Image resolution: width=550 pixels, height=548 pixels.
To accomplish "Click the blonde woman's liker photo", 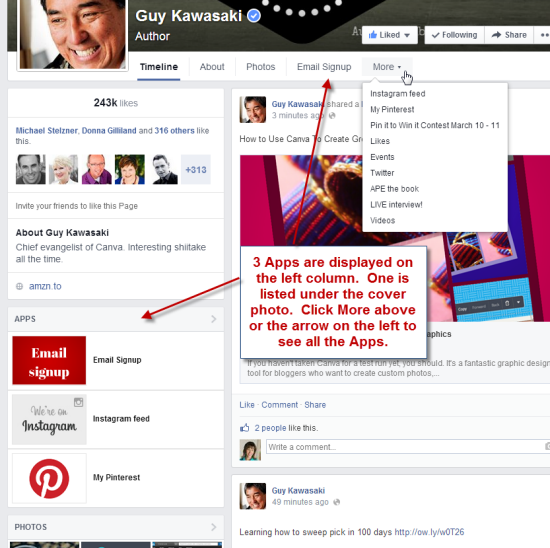I will tap(63, 169).
